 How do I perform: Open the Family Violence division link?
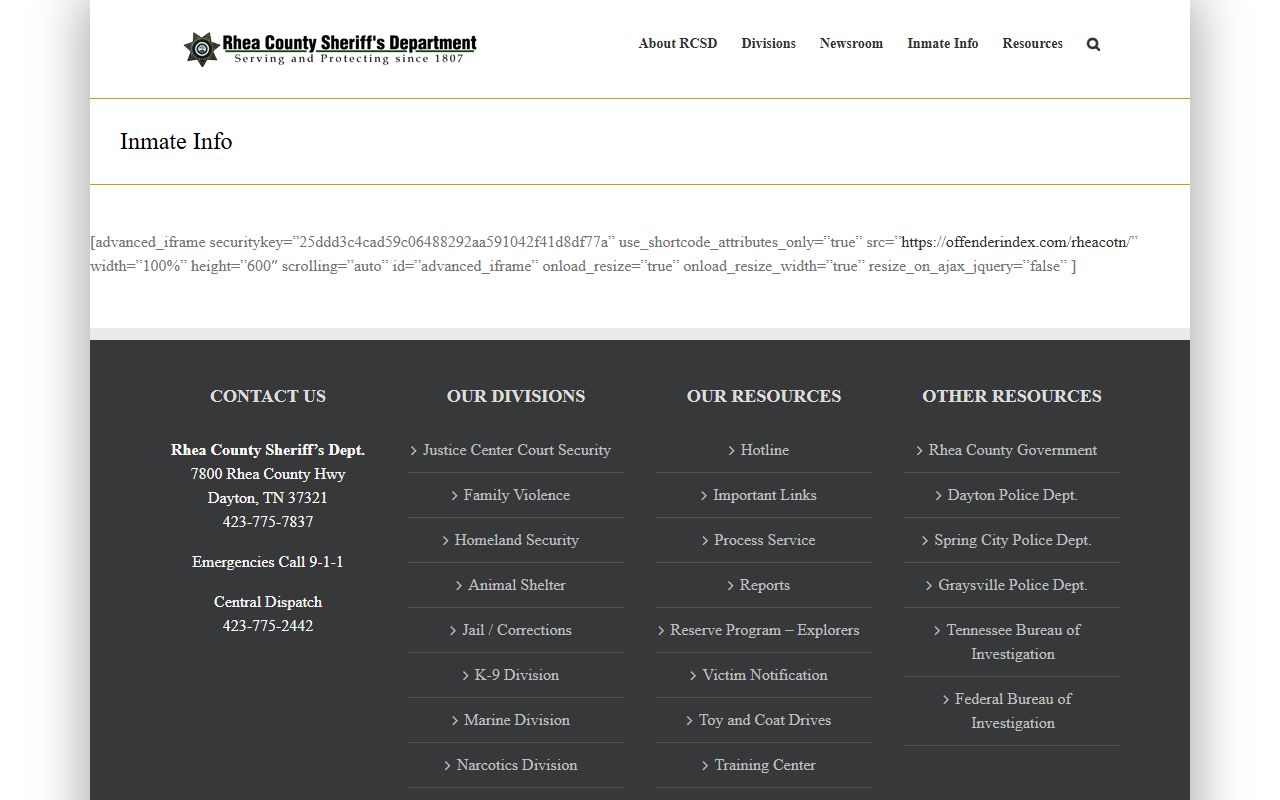coord(516,495)
